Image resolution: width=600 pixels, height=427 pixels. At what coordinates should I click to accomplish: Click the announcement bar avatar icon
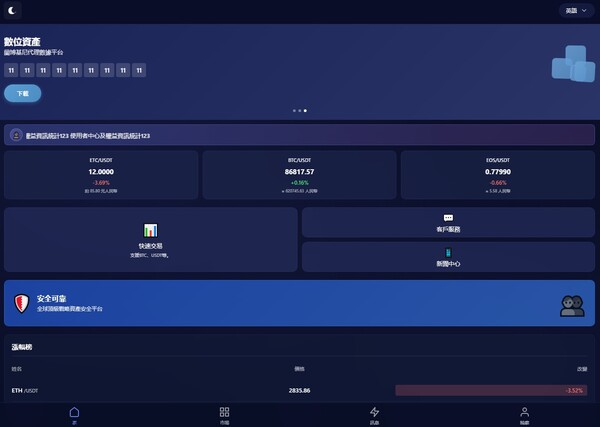(16, 135)
